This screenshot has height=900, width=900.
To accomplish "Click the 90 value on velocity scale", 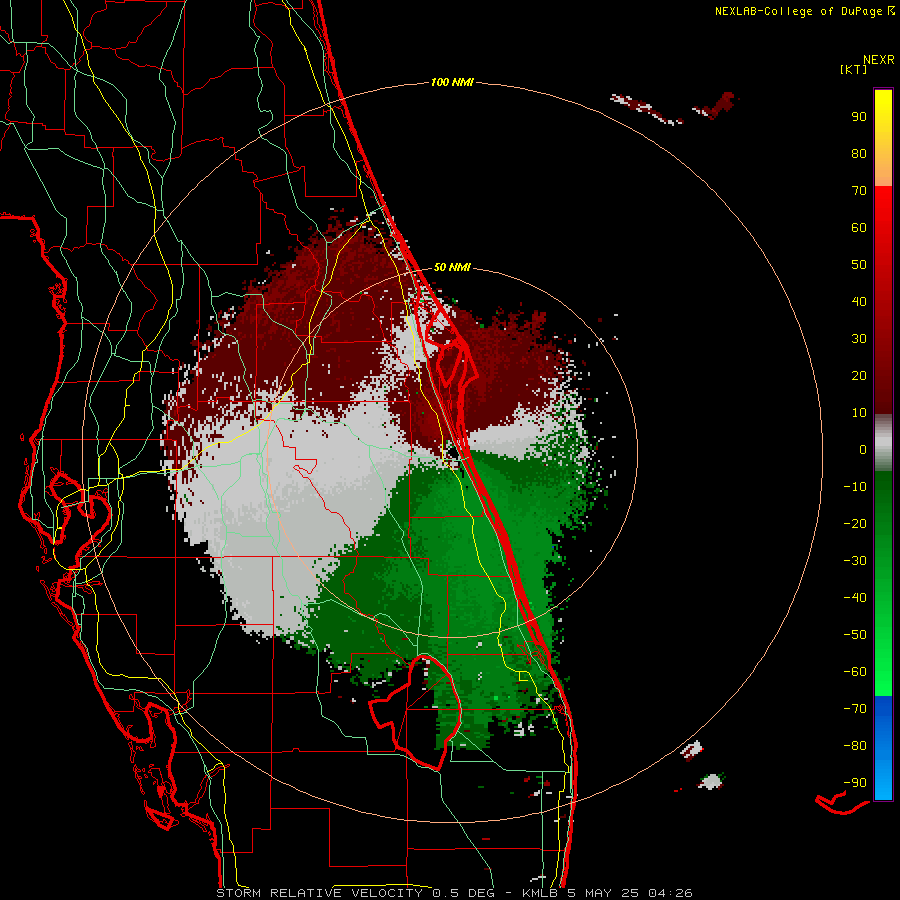I will 859,117.
